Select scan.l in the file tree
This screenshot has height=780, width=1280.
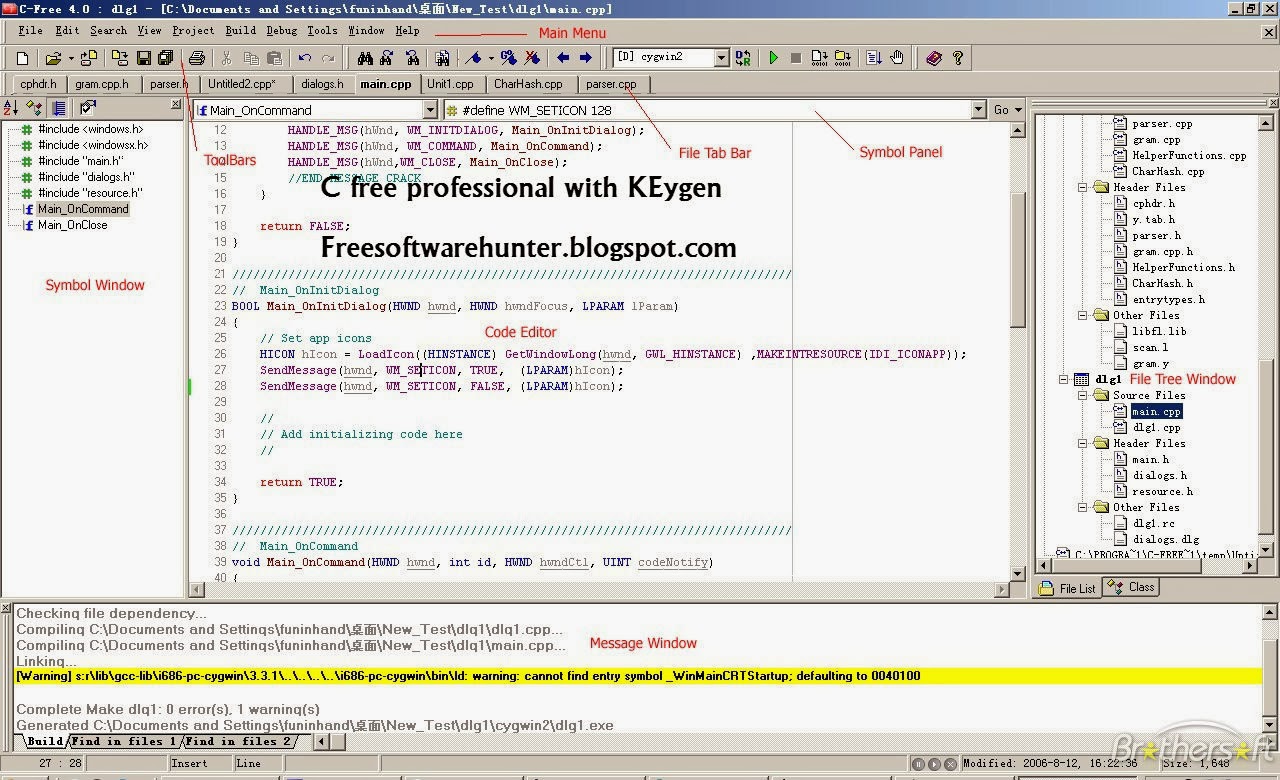point(1150,347)
